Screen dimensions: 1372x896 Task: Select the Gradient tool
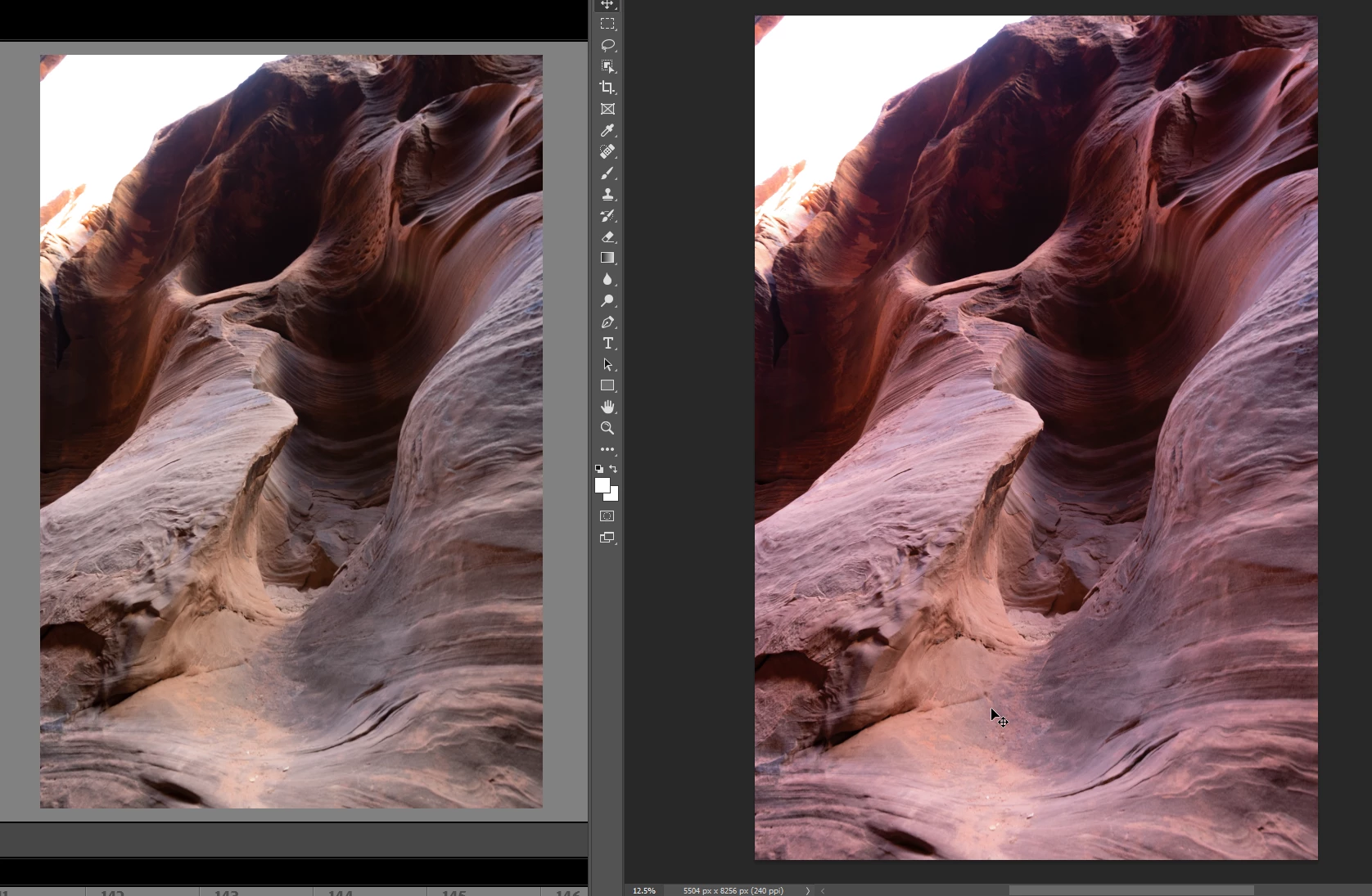click(607, 258)
